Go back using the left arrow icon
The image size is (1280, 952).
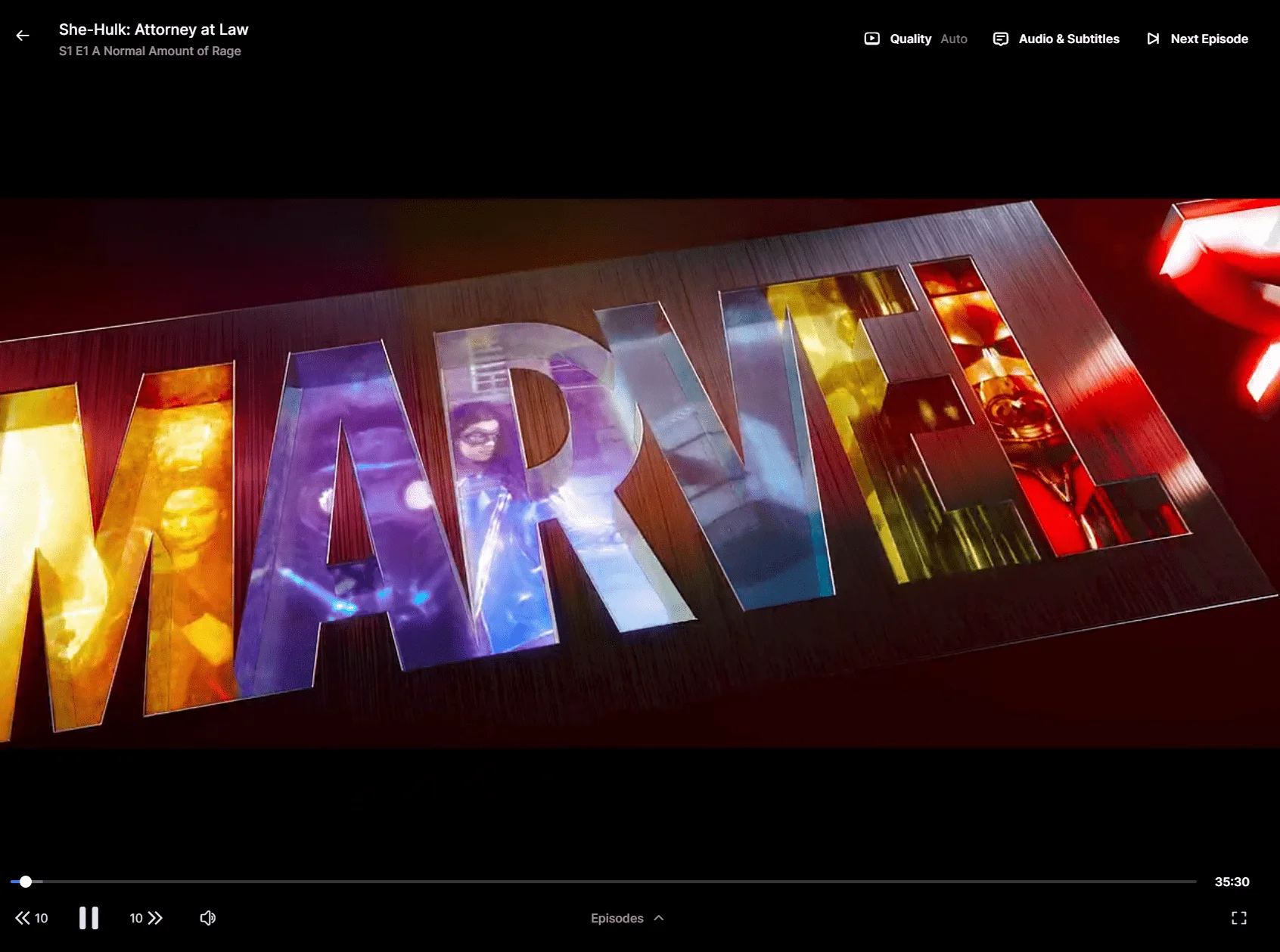pyautogui.click(x=23, y=36)
